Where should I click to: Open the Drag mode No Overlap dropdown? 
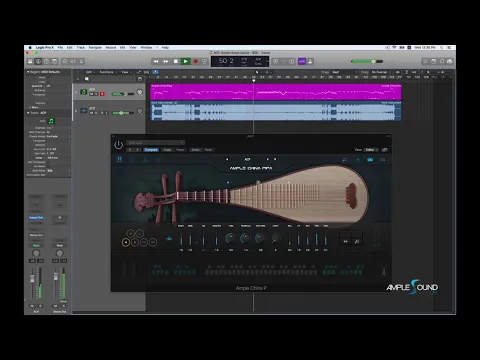tap(380, 72)
